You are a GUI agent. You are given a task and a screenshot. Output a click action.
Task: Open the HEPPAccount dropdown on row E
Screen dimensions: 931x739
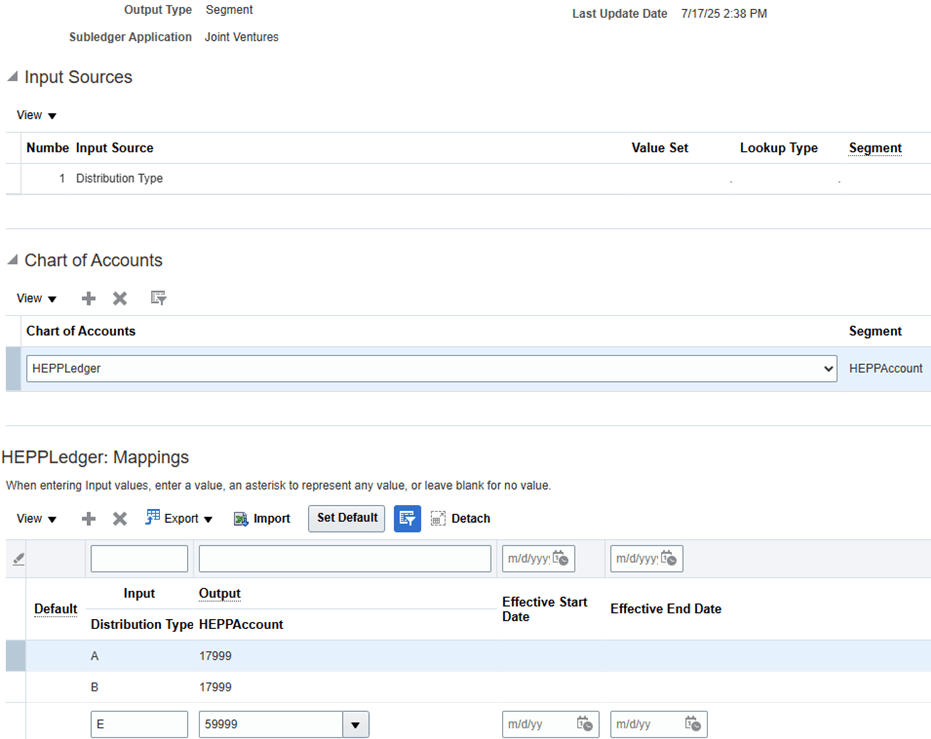[356, 724]
